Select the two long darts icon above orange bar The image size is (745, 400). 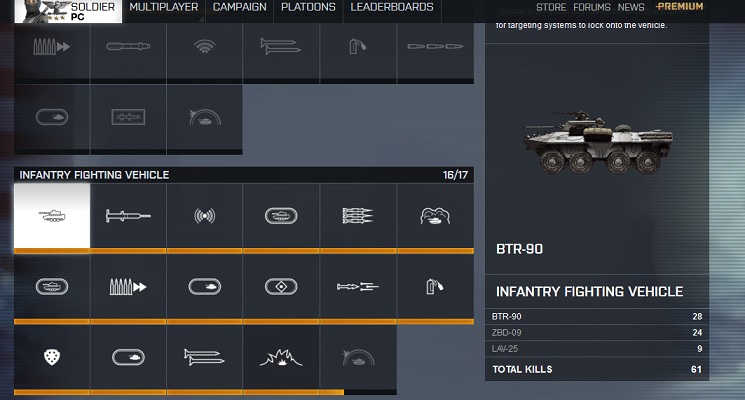[x=204, y=357]
